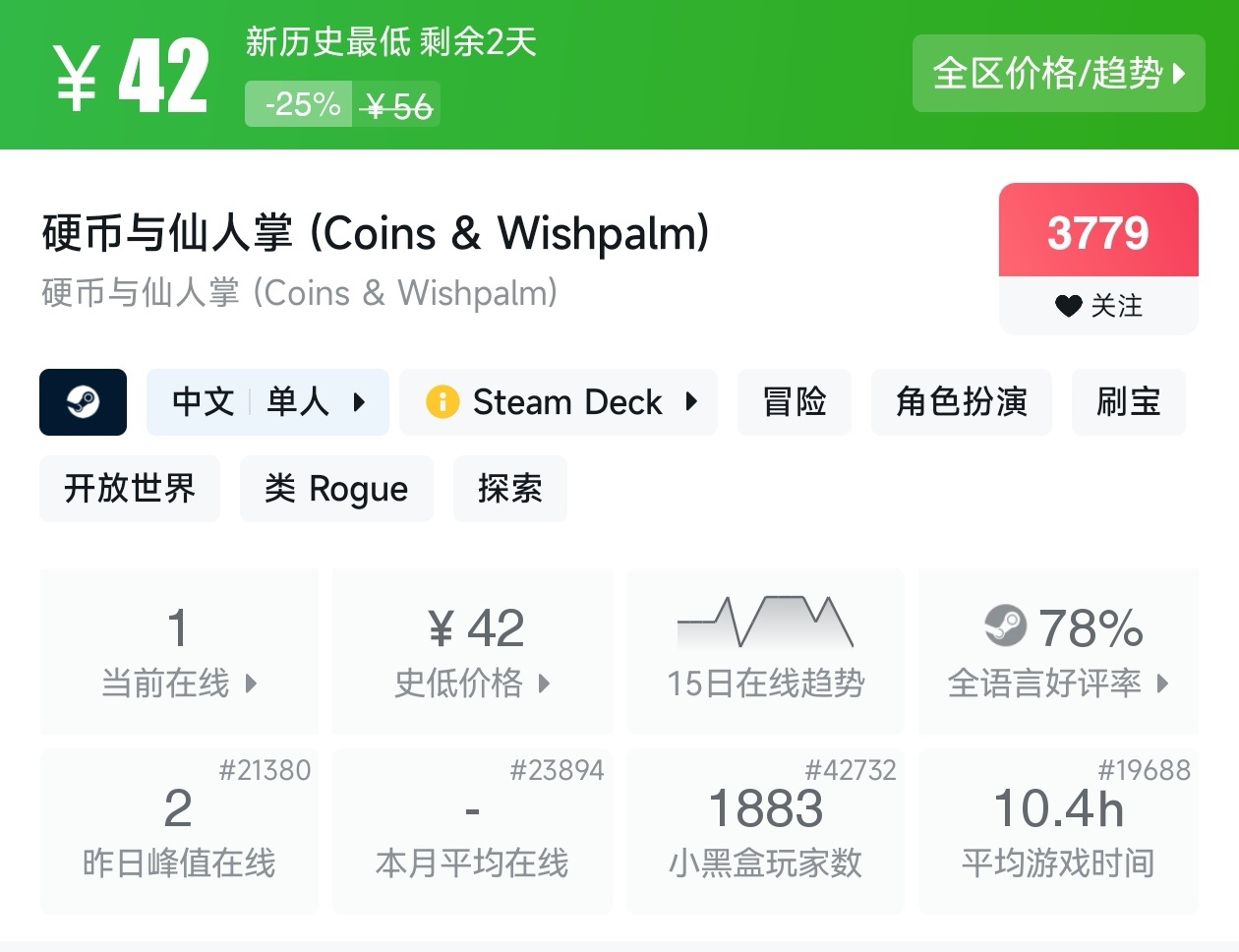Open 全区价格/趋势 regional price trends

point(1058,74)
